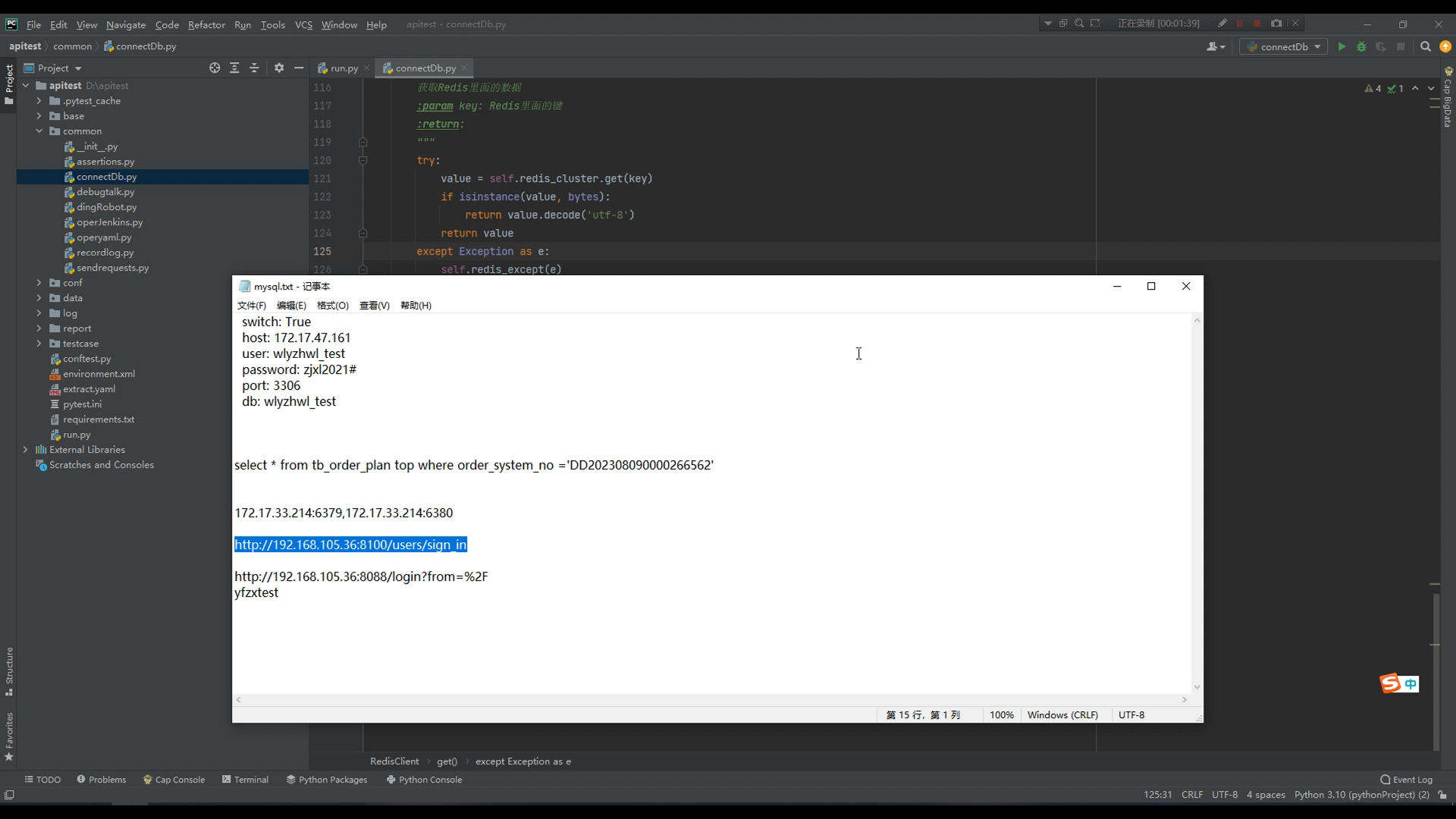The height and width of the screenshot is (819, 1456).
Task: Open Cap Console tool window
Action: pyautogui.click(x=174, y=780)
